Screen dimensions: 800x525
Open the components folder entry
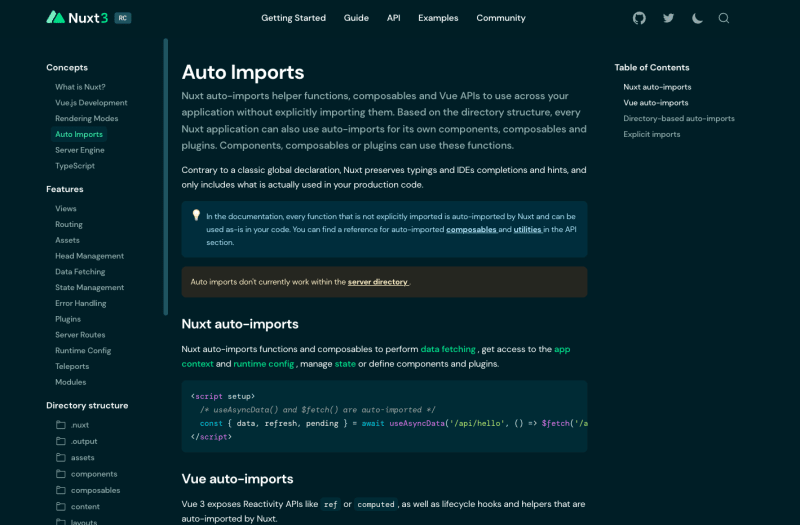pos(86,473)
